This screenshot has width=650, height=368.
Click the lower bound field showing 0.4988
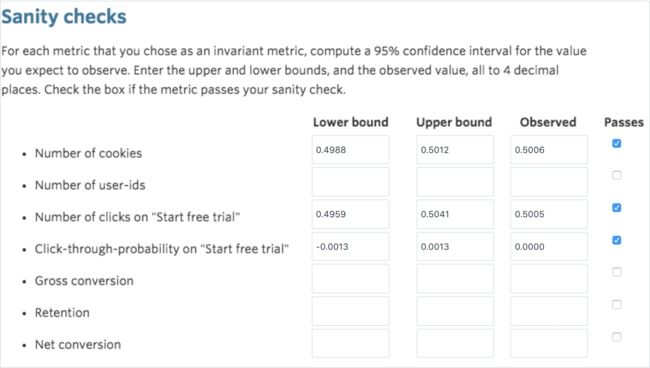point(350,150)
